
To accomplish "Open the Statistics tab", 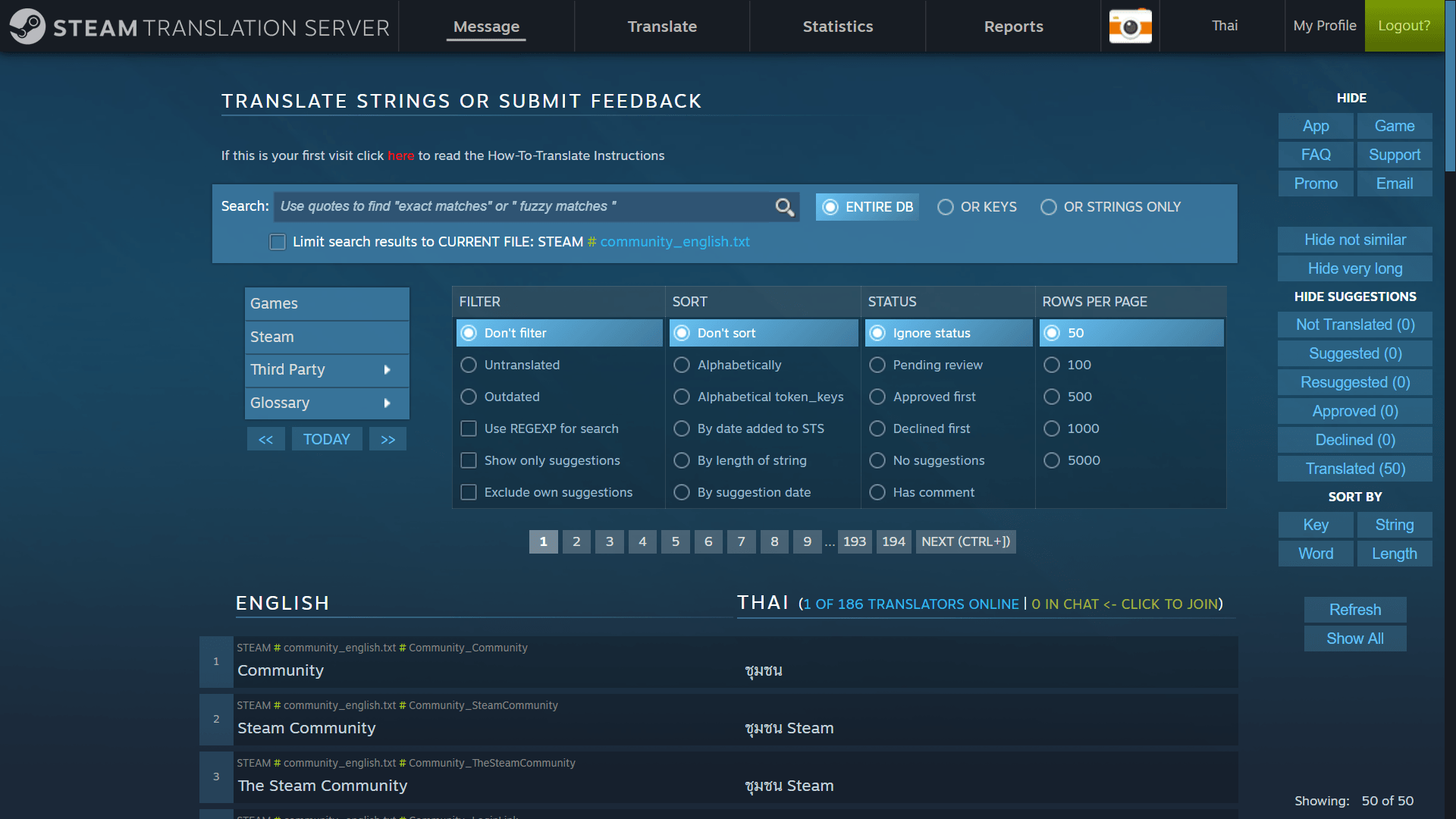I will tap(837, 26).
